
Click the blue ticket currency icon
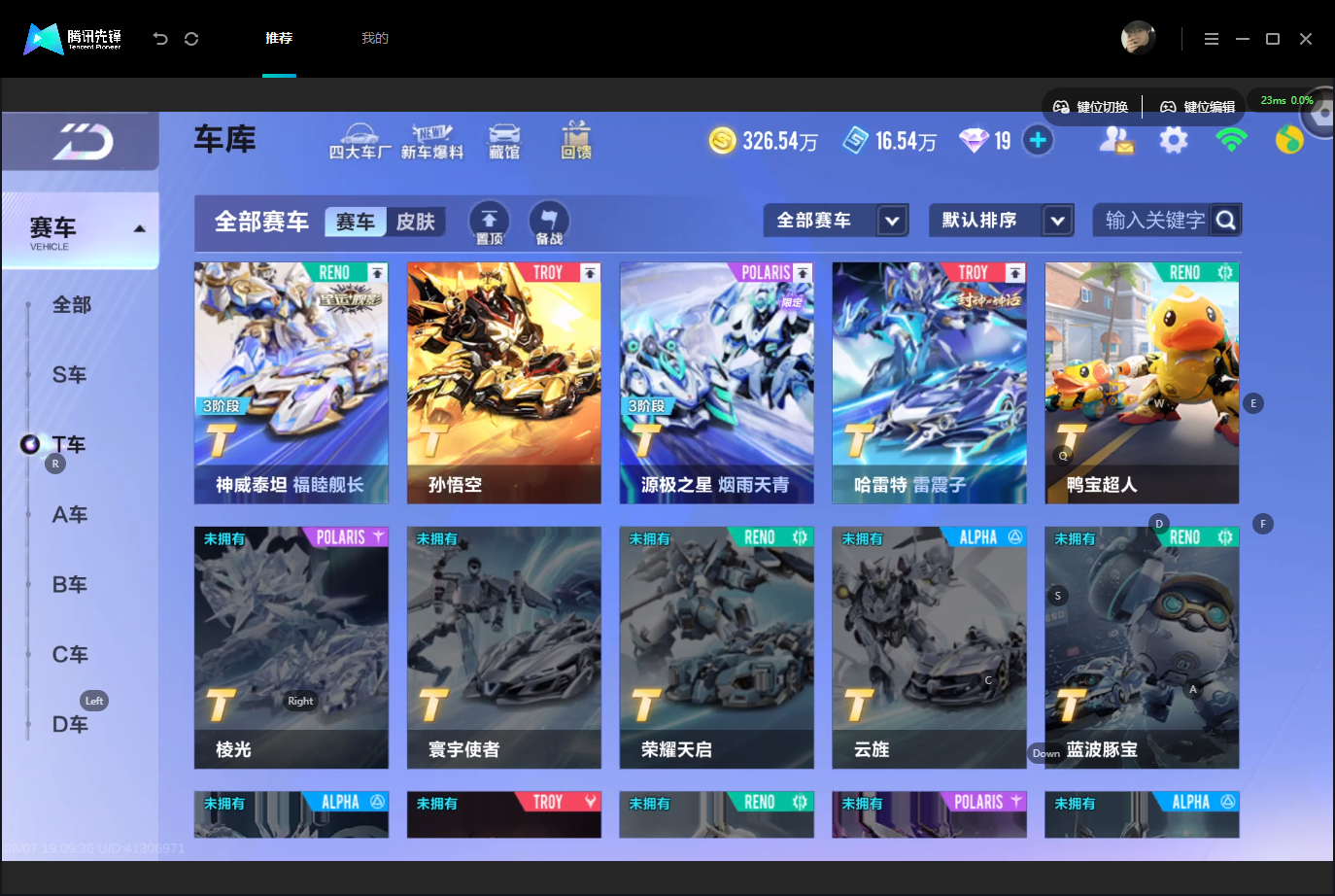click(855, 141)
